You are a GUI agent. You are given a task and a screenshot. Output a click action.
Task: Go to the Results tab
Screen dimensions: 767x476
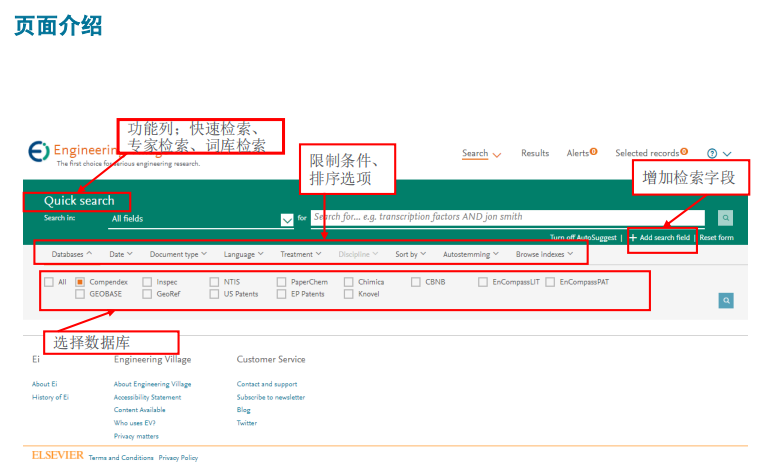pos(535,153)
